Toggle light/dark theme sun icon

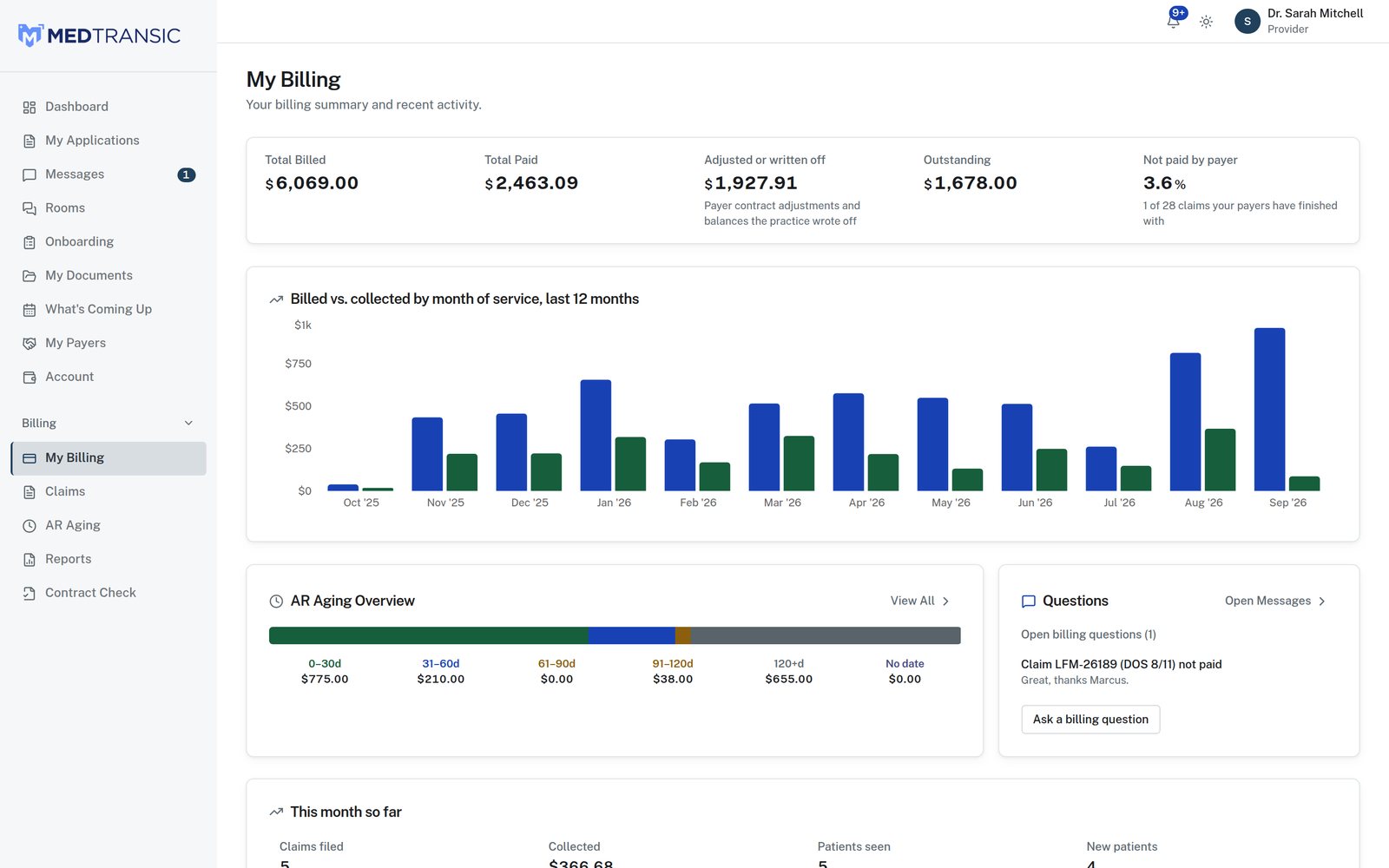coord(1206,22)
